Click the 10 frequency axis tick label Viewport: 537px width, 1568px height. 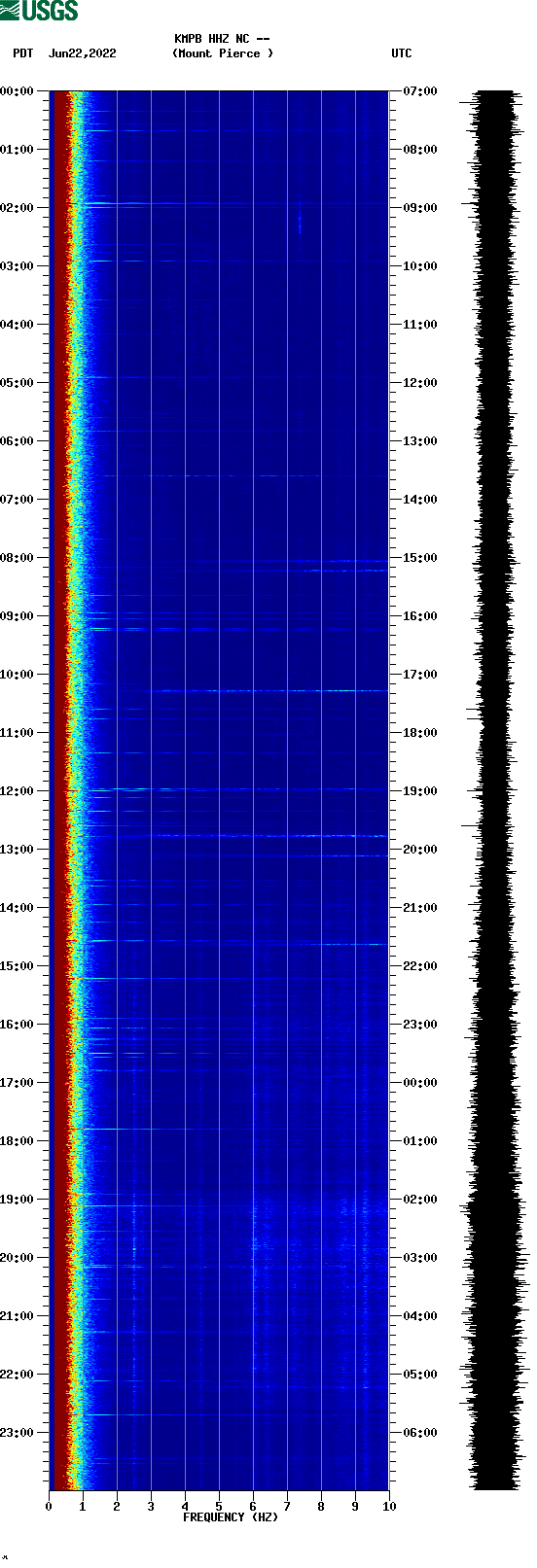point(389,1507)
